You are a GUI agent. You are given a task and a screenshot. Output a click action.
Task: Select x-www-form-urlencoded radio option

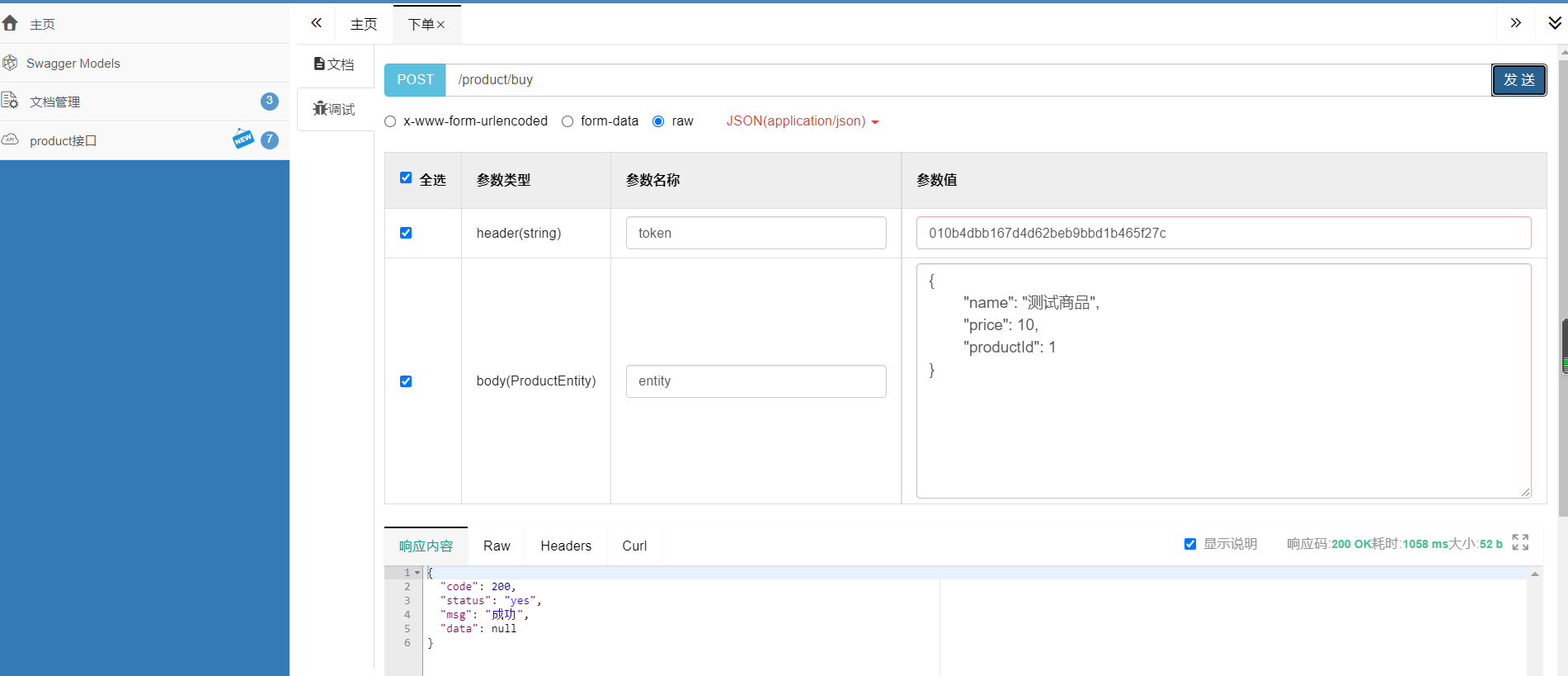click(390, 121)
